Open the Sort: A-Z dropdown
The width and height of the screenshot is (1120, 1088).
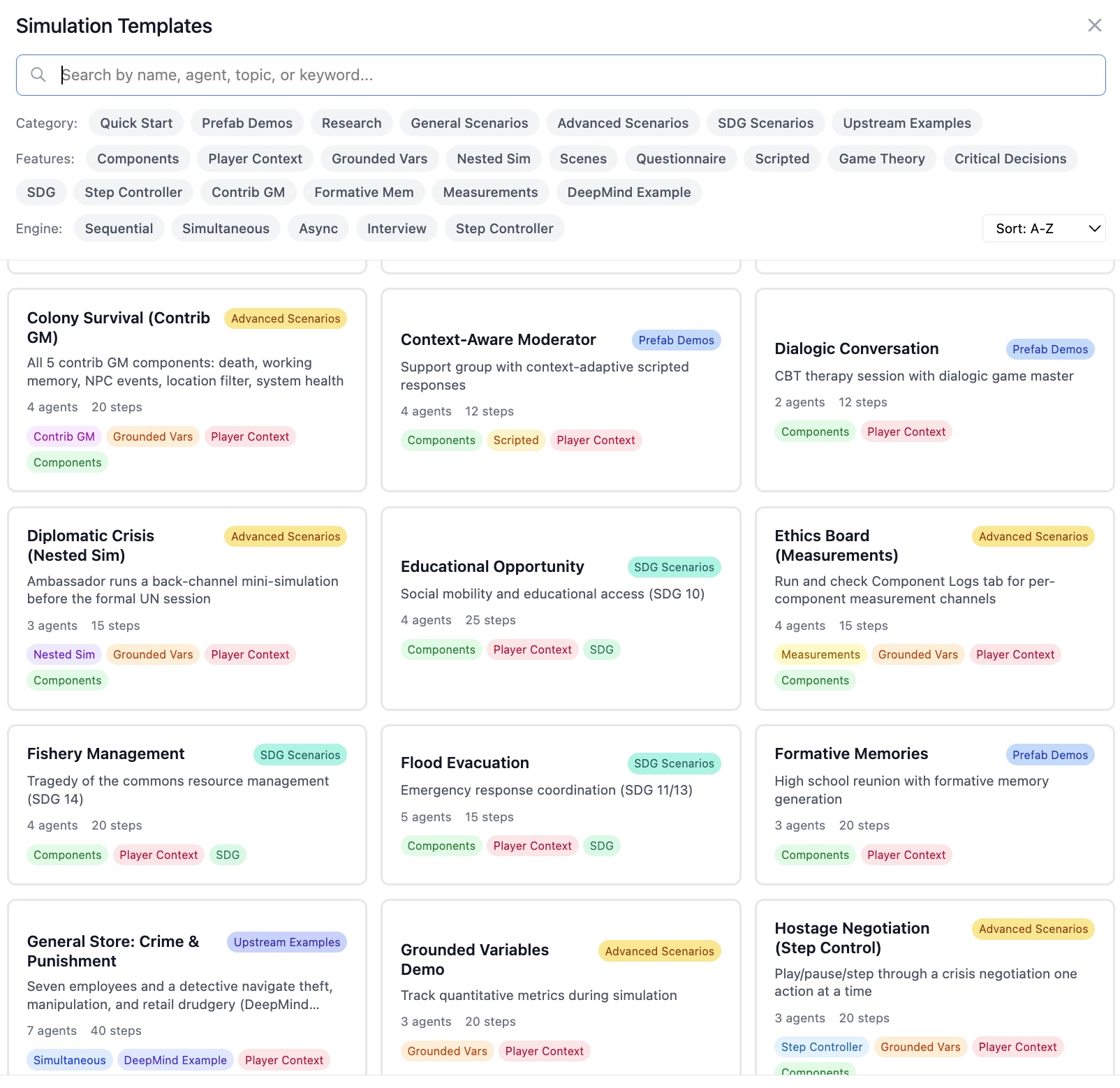pos(1044,228)
